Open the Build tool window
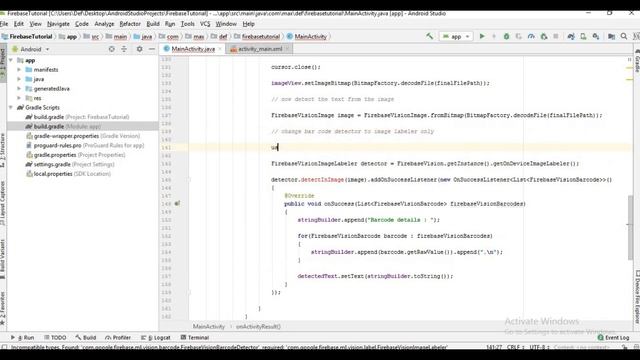This screenshot has width=640, height=360. [x=86, y=338]
